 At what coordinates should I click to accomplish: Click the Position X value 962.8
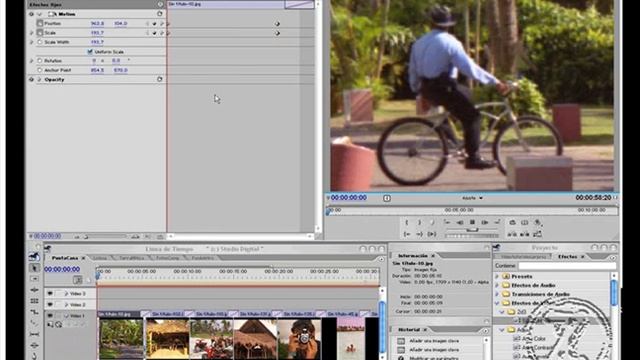(x=97, y=24)
